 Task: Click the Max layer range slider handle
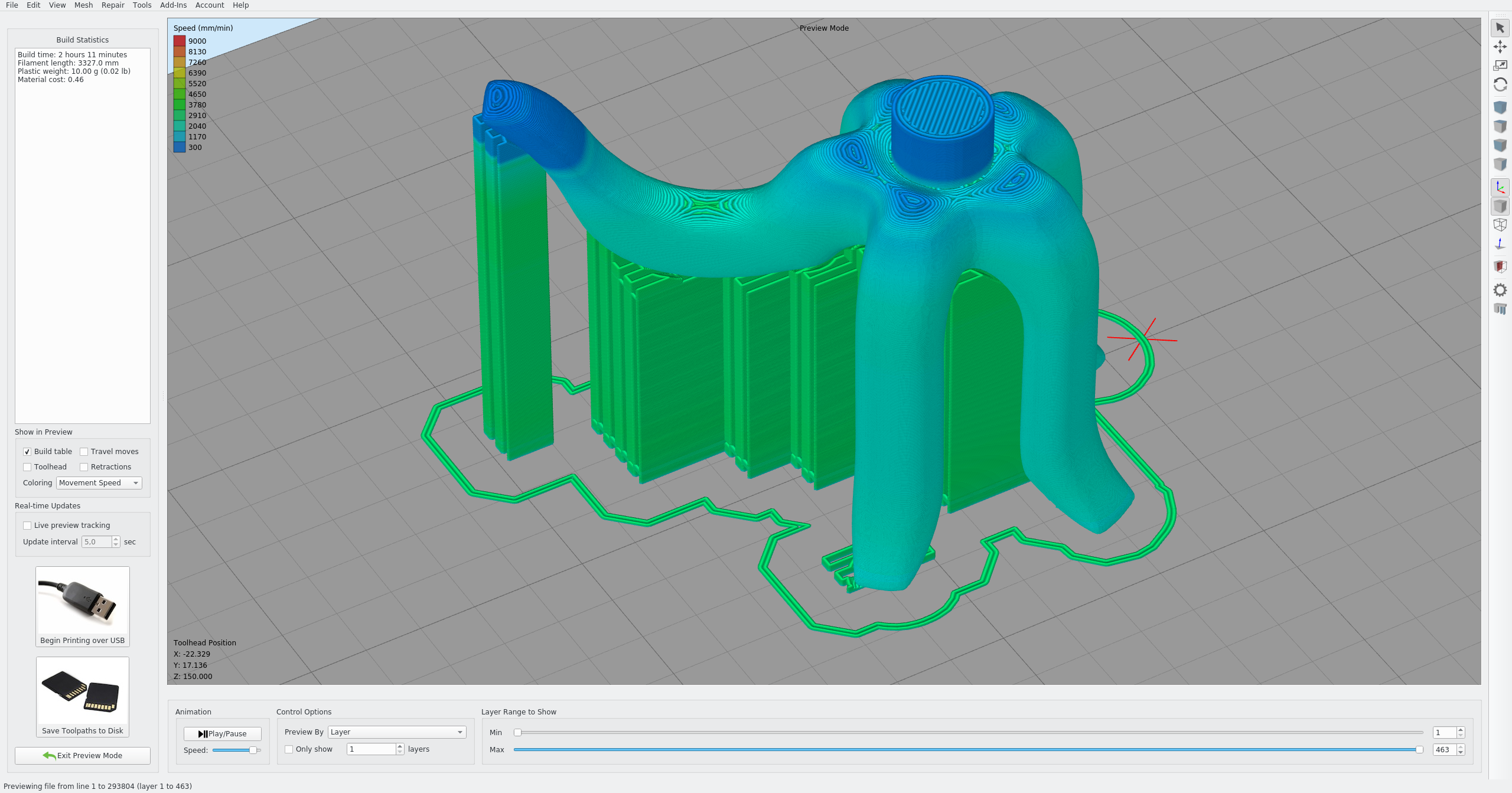click(1419, 750)
